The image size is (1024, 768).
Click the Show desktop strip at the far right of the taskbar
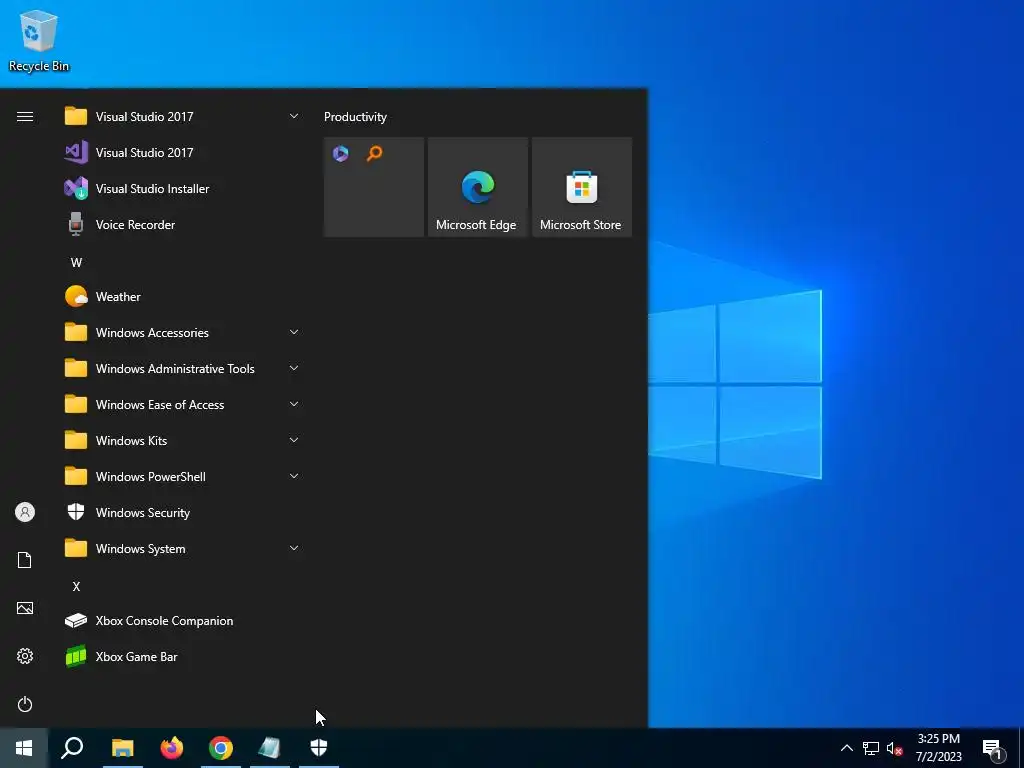[1021, 748]
